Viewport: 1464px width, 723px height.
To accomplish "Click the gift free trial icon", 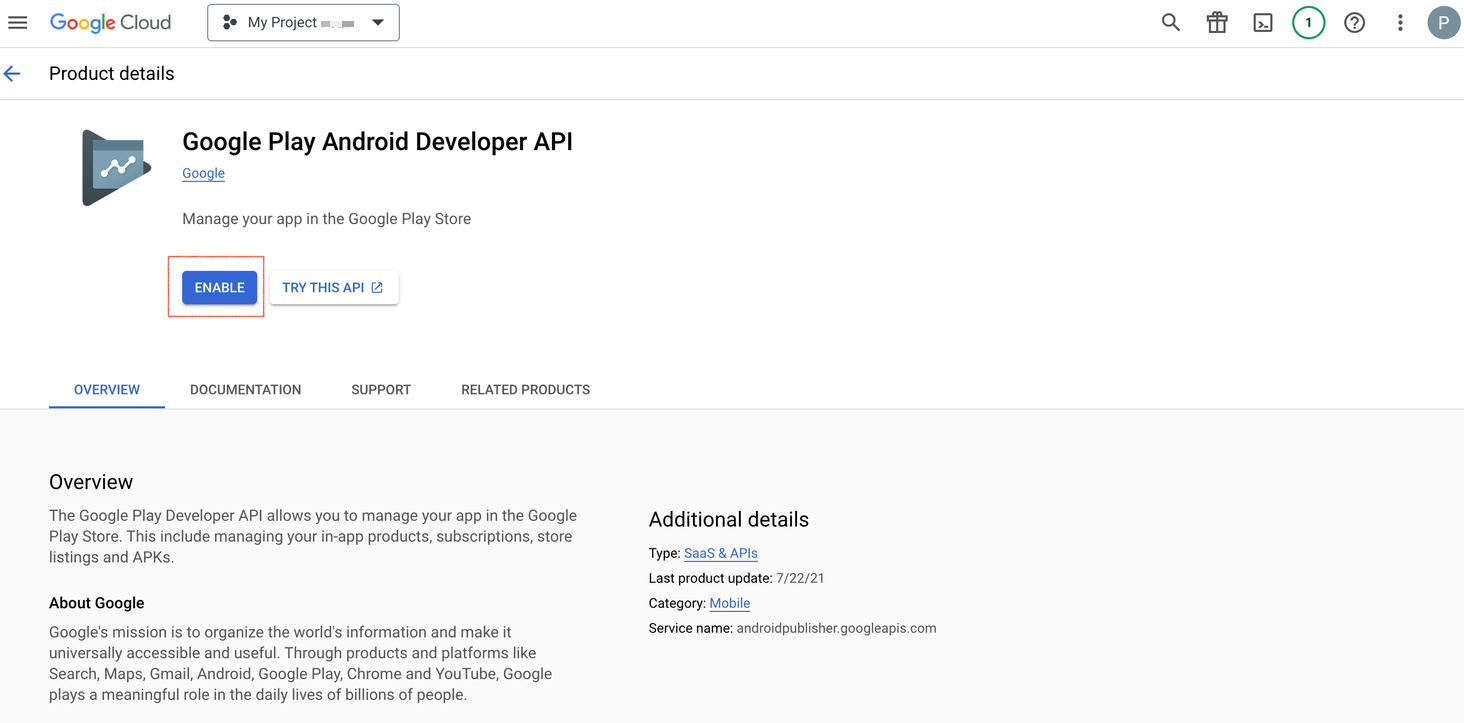I will click(x=1216, y=22).
